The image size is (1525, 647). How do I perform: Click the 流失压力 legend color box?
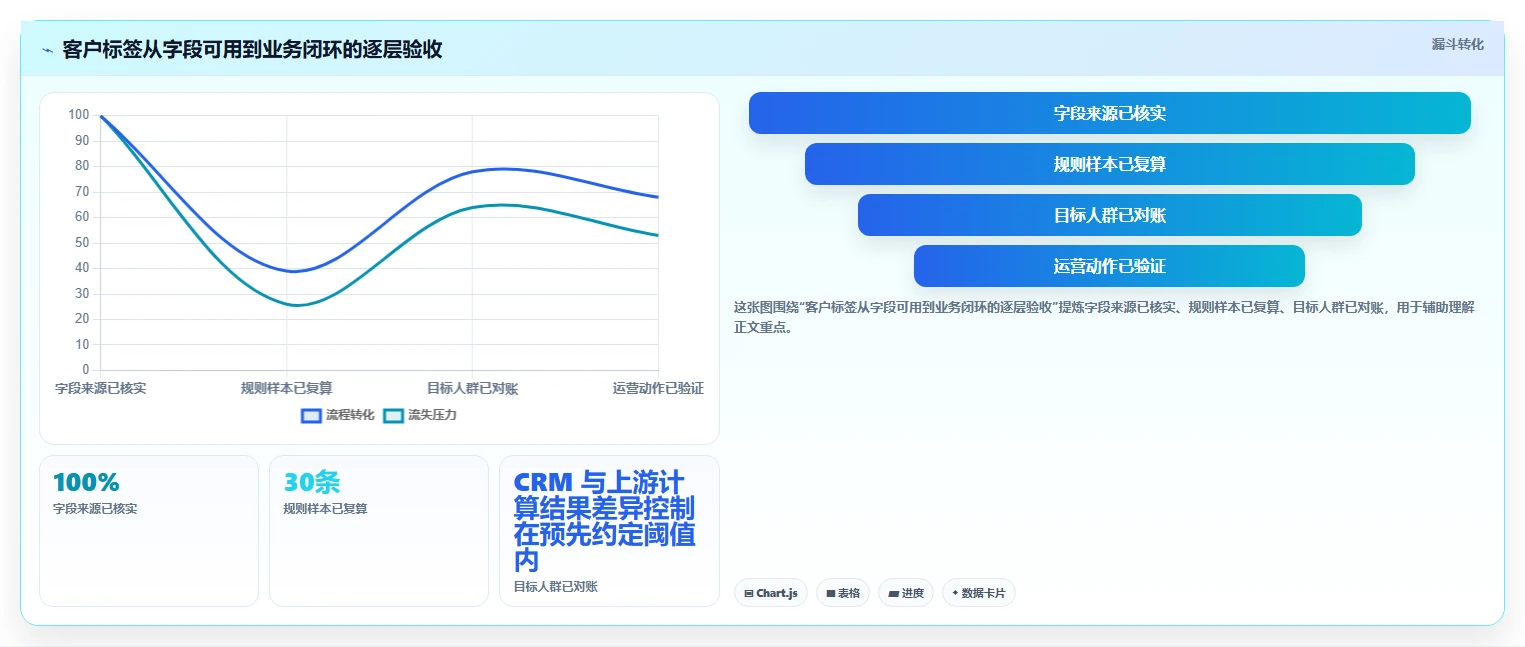point(393,415)
